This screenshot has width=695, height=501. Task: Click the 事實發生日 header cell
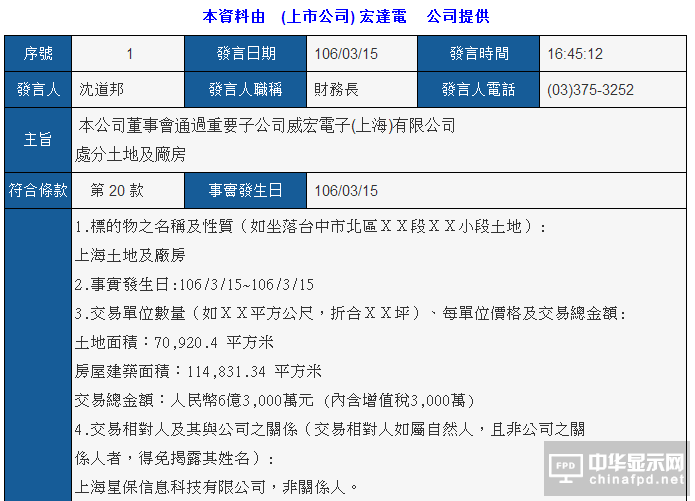pyautogui.click(x=246, y=191)
